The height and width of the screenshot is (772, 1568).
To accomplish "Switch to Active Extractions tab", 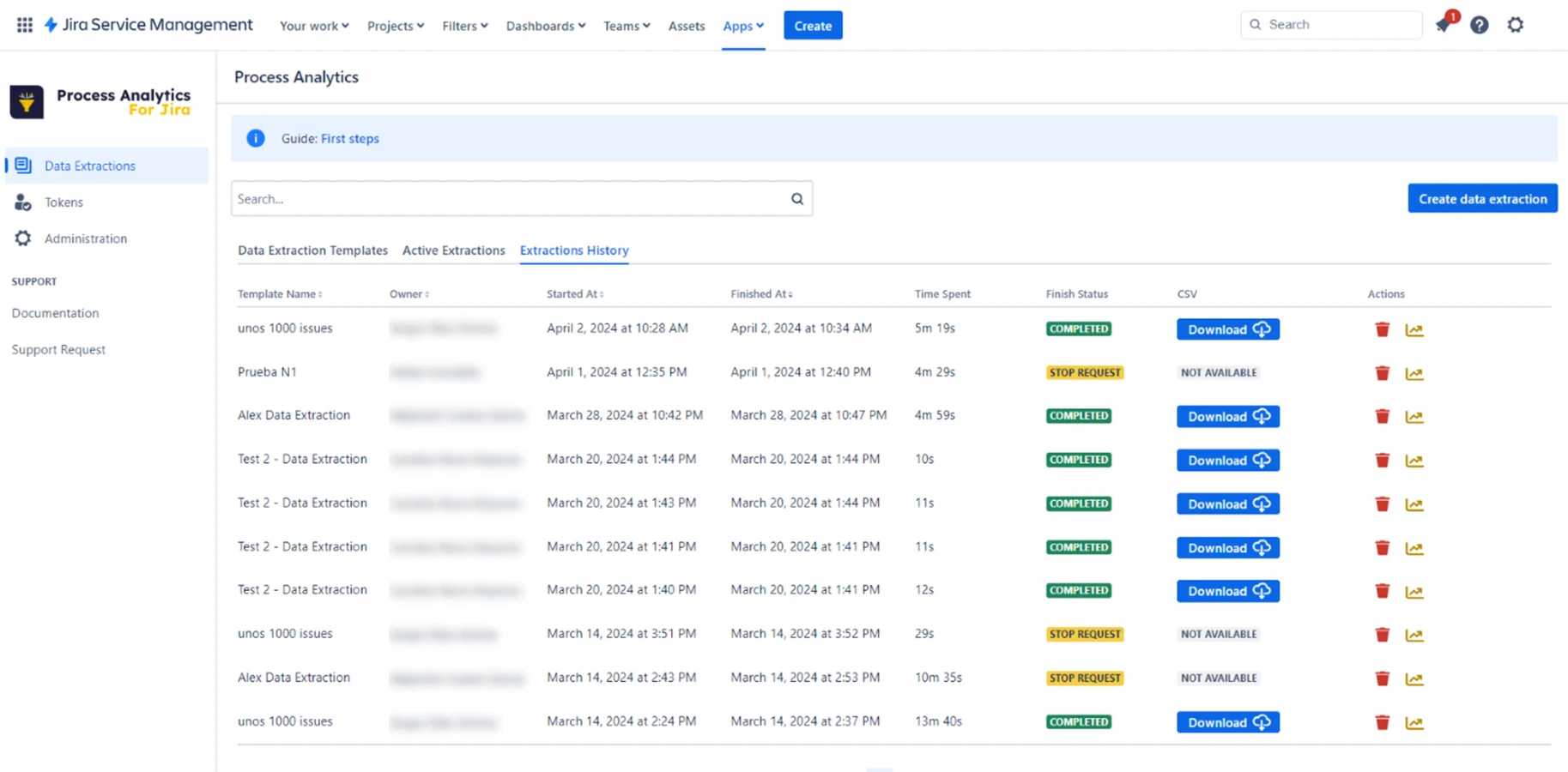I will click(x=453, y=250).
